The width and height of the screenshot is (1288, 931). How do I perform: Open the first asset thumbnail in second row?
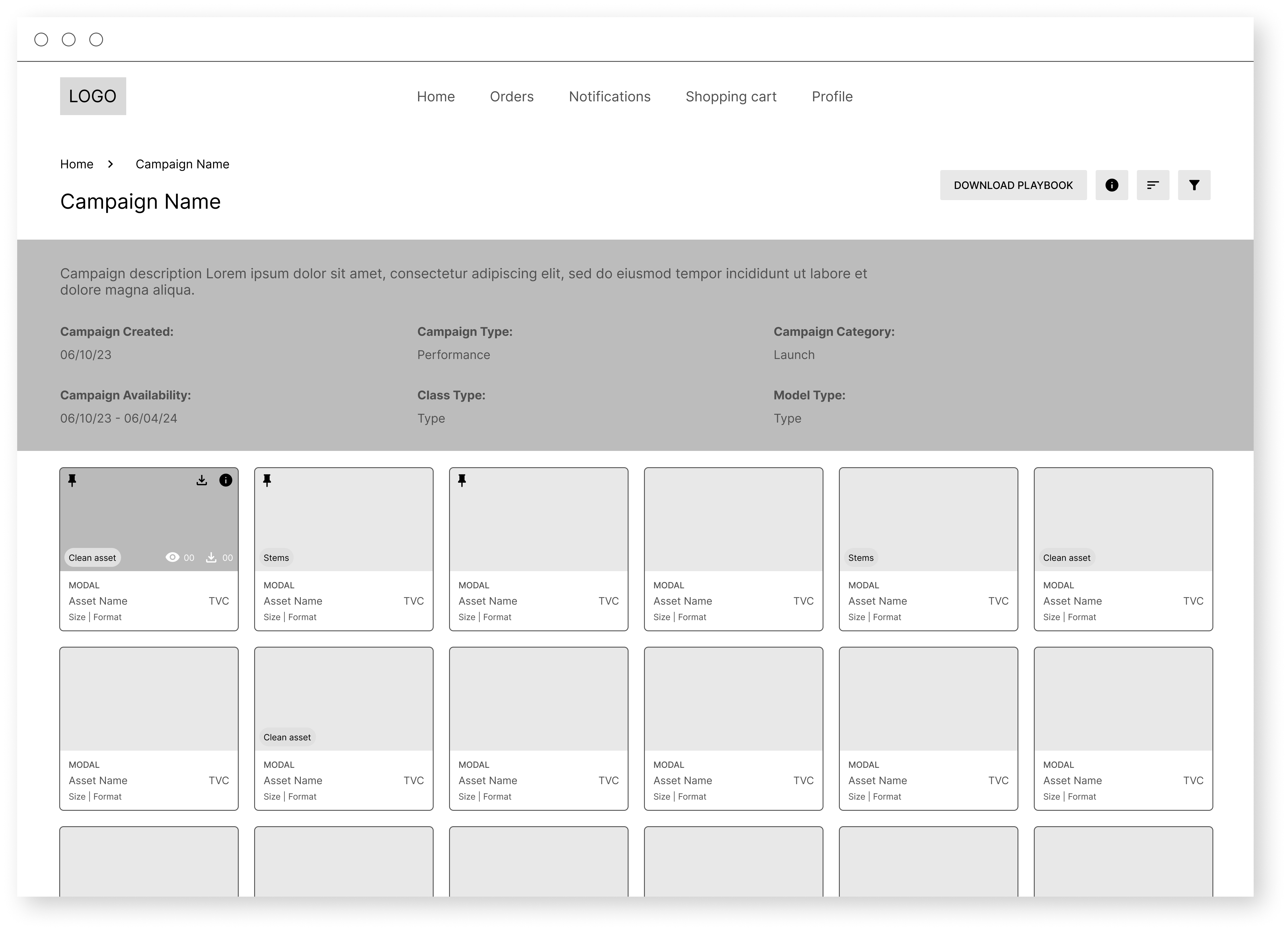click(149, 699)
